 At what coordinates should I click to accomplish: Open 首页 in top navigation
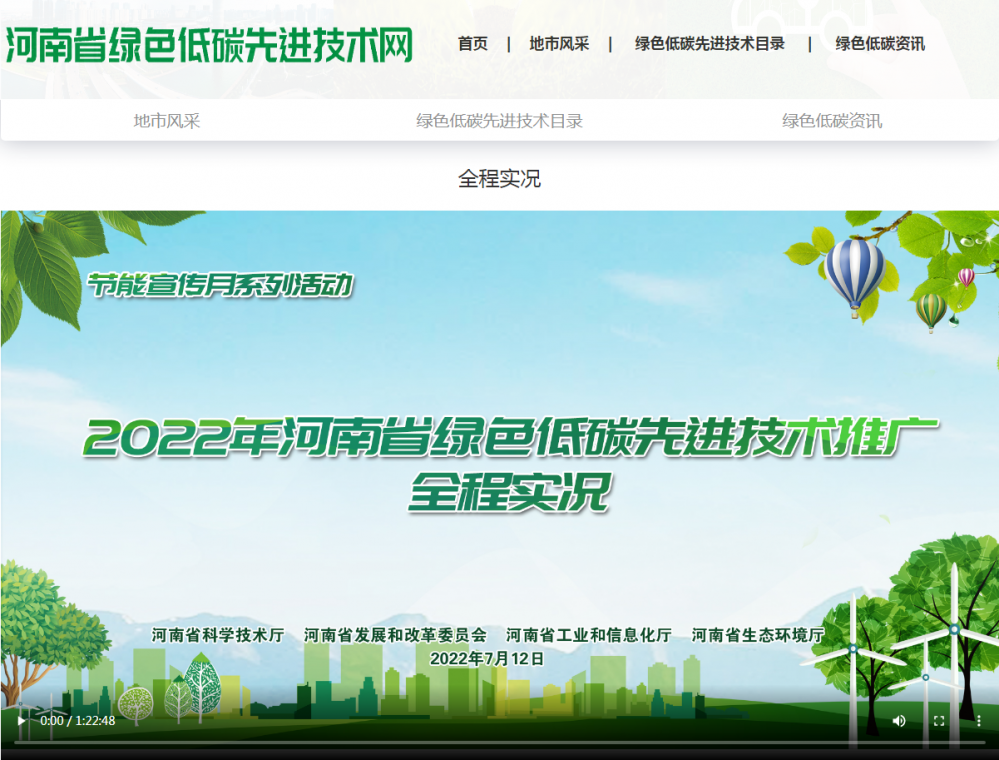[x=473, y=43]
